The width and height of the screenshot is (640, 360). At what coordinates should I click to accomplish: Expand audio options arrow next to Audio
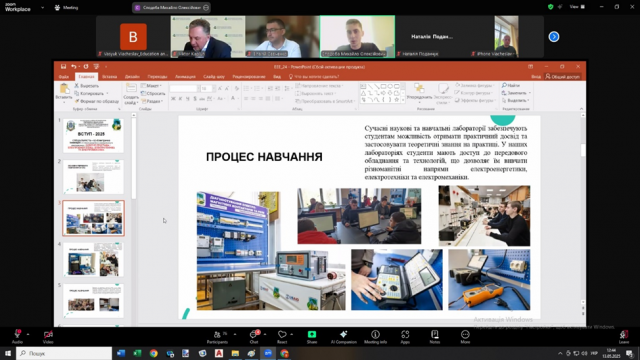tap(28, 334)
